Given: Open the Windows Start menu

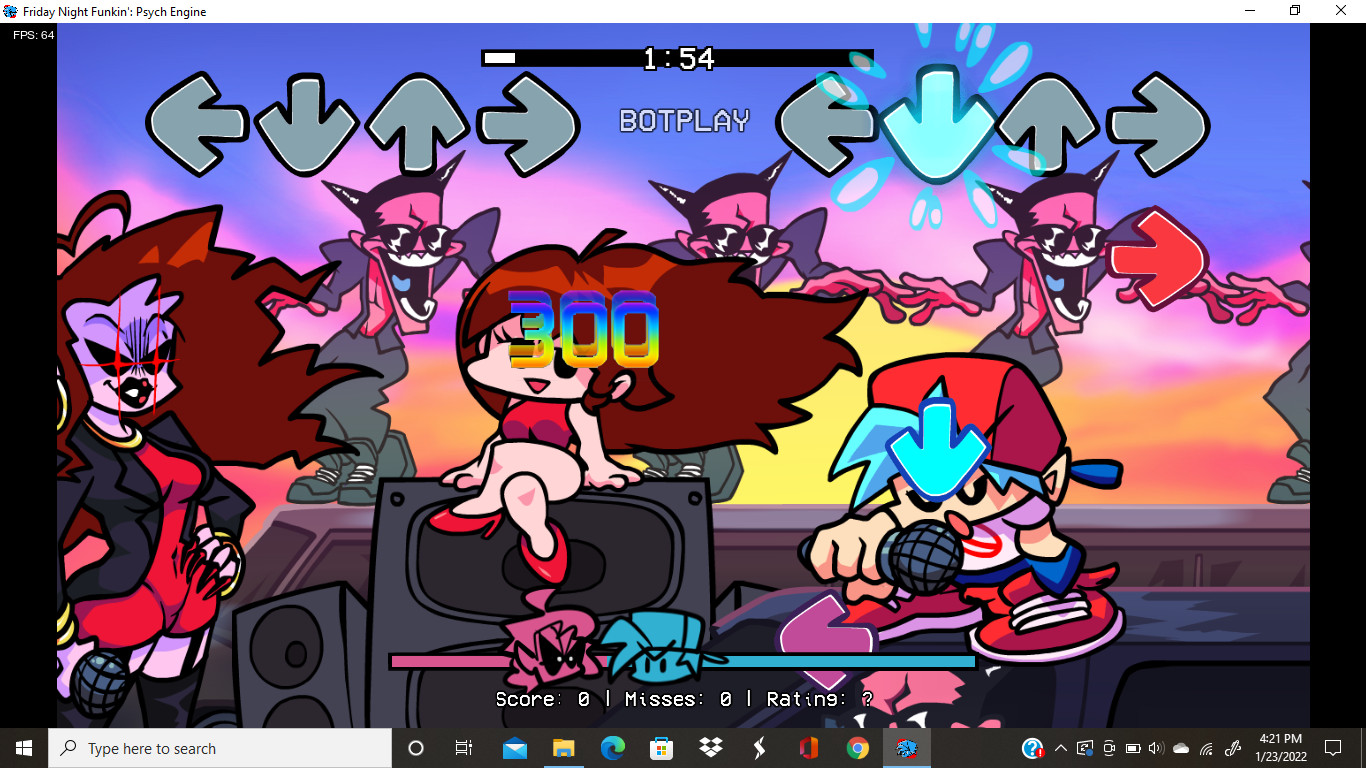Looking at the screenshot, I should coord(21,748).
